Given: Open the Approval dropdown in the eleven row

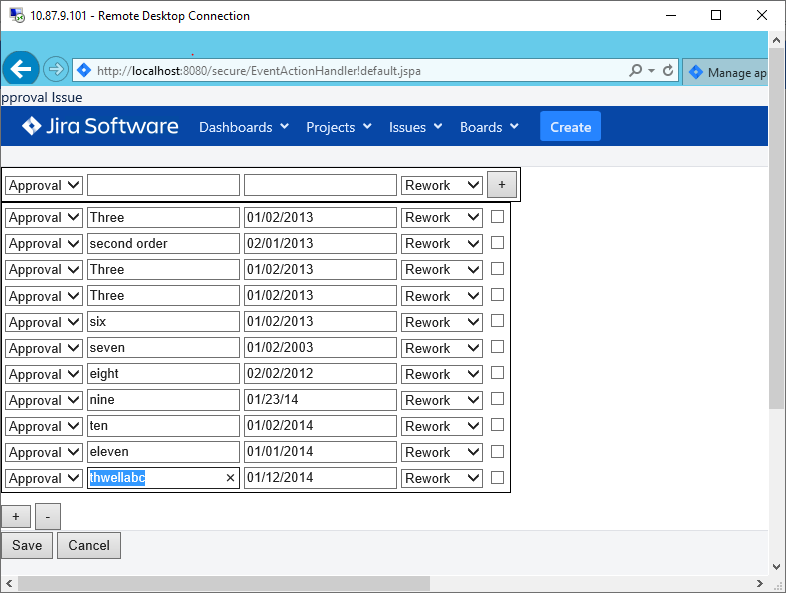Looking at the screenshot, I should tap(44, 452).
